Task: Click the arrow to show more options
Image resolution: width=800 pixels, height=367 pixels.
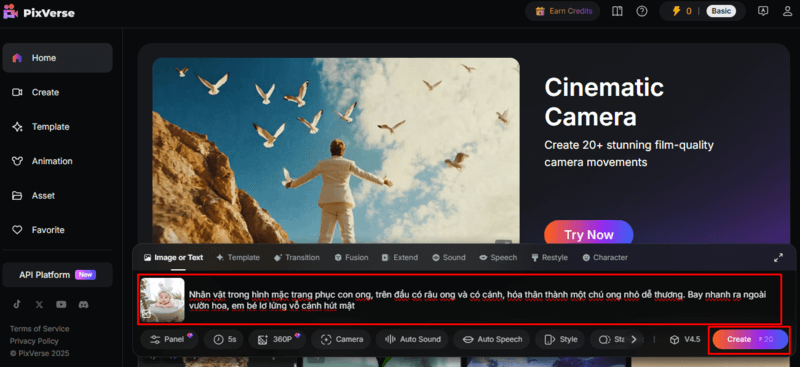Action: tap(634, 339)
